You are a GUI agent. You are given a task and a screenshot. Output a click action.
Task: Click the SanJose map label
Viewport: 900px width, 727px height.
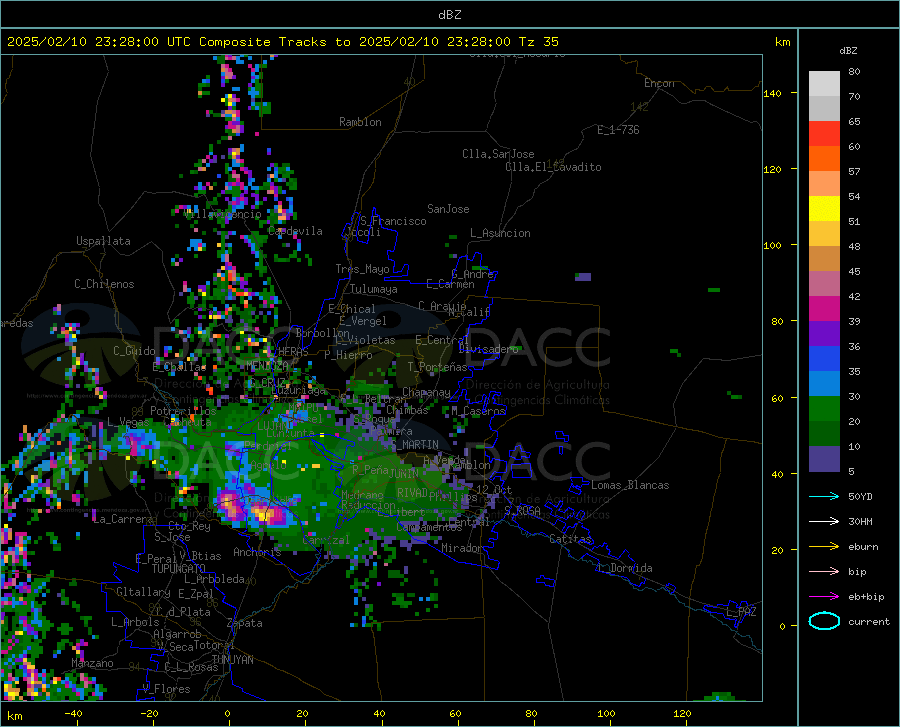(448, 209)
